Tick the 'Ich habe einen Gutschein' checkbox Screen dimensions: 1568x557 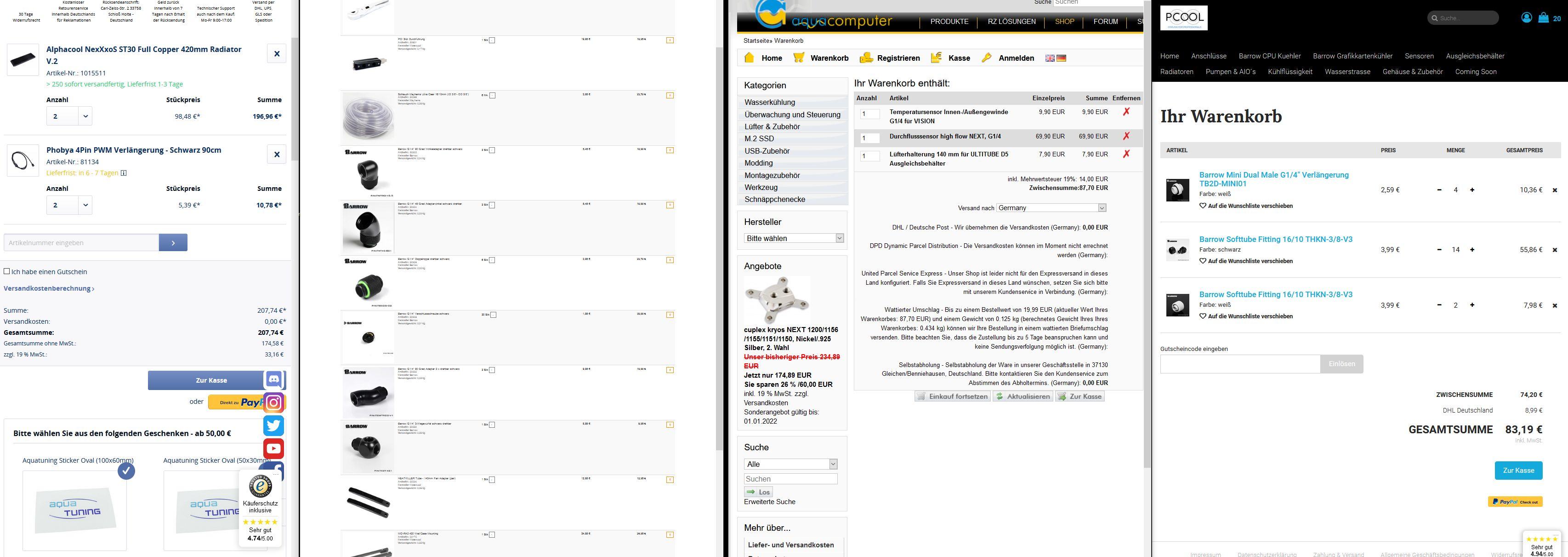tap(7, 271)
